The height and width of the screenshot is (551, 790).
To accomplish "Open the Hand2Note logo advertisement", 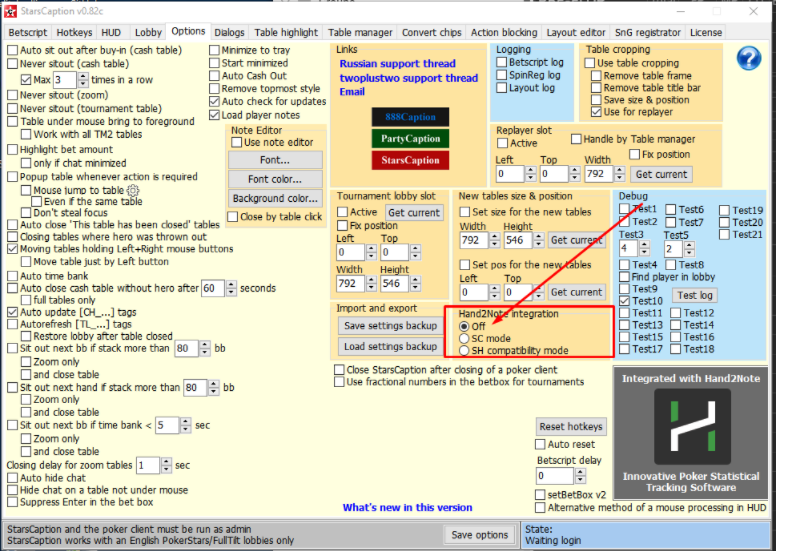I will coord(691,433).
